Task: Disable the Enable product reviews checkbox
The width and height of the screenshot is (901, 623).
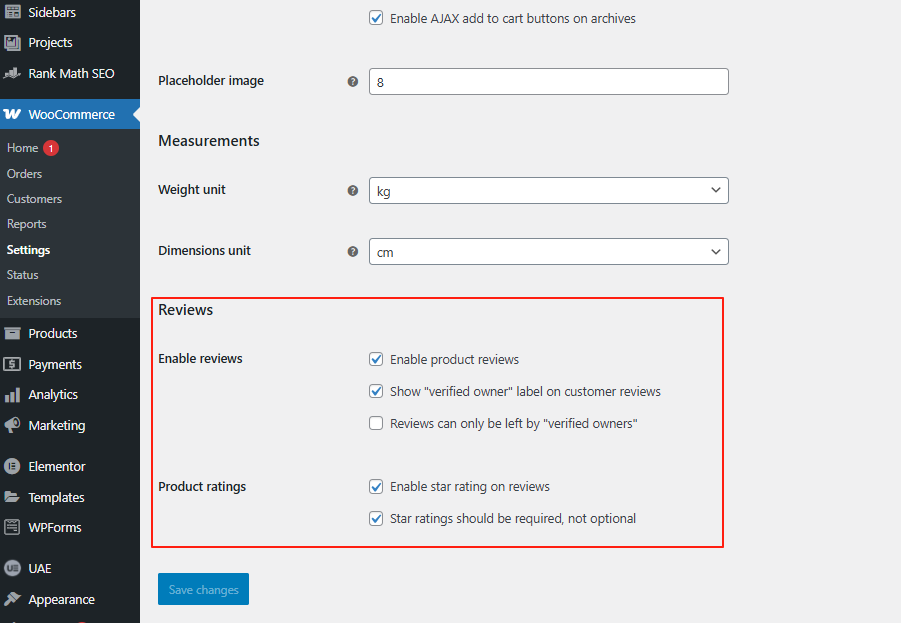Action: (x=376, y=359)
